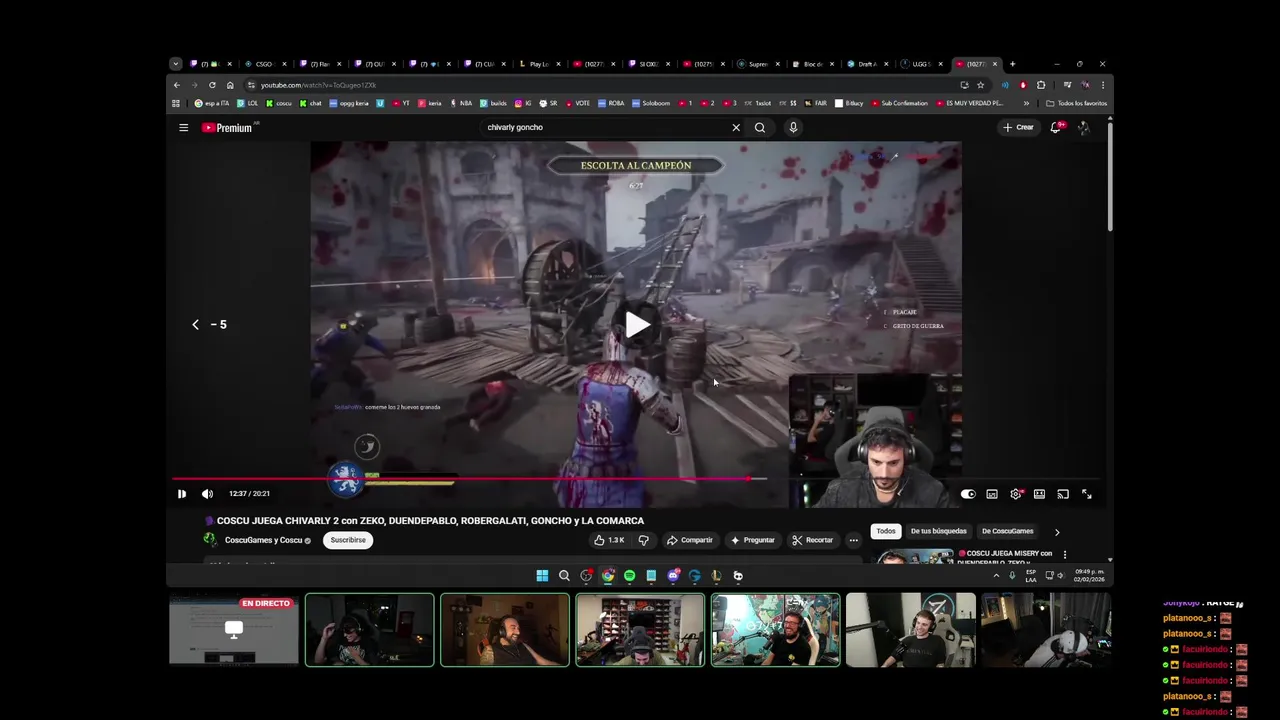Cast video to a device
Viewport: 1280px width, 720px height.
1063,494
